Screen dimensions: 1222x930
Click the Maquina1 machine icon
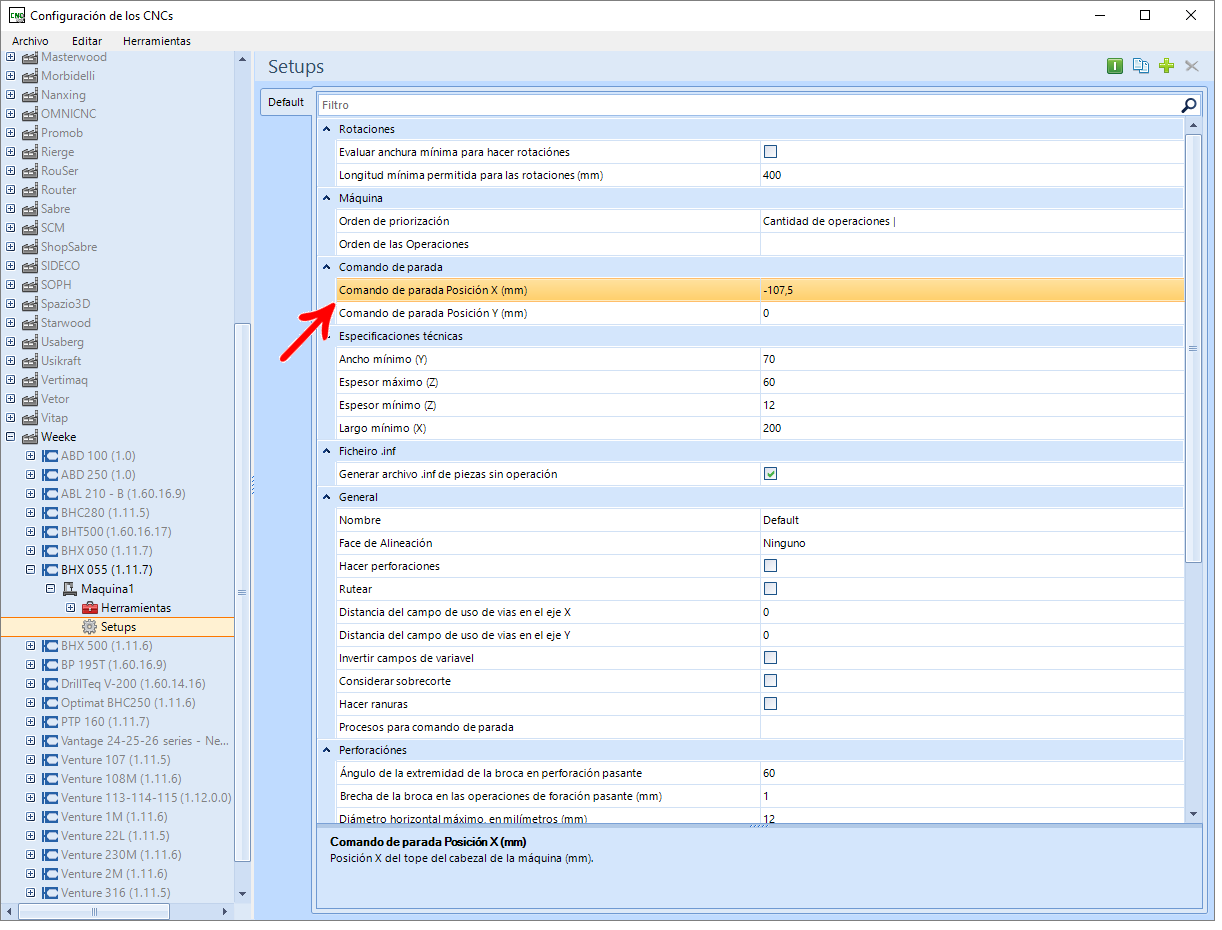pos(70,589)
